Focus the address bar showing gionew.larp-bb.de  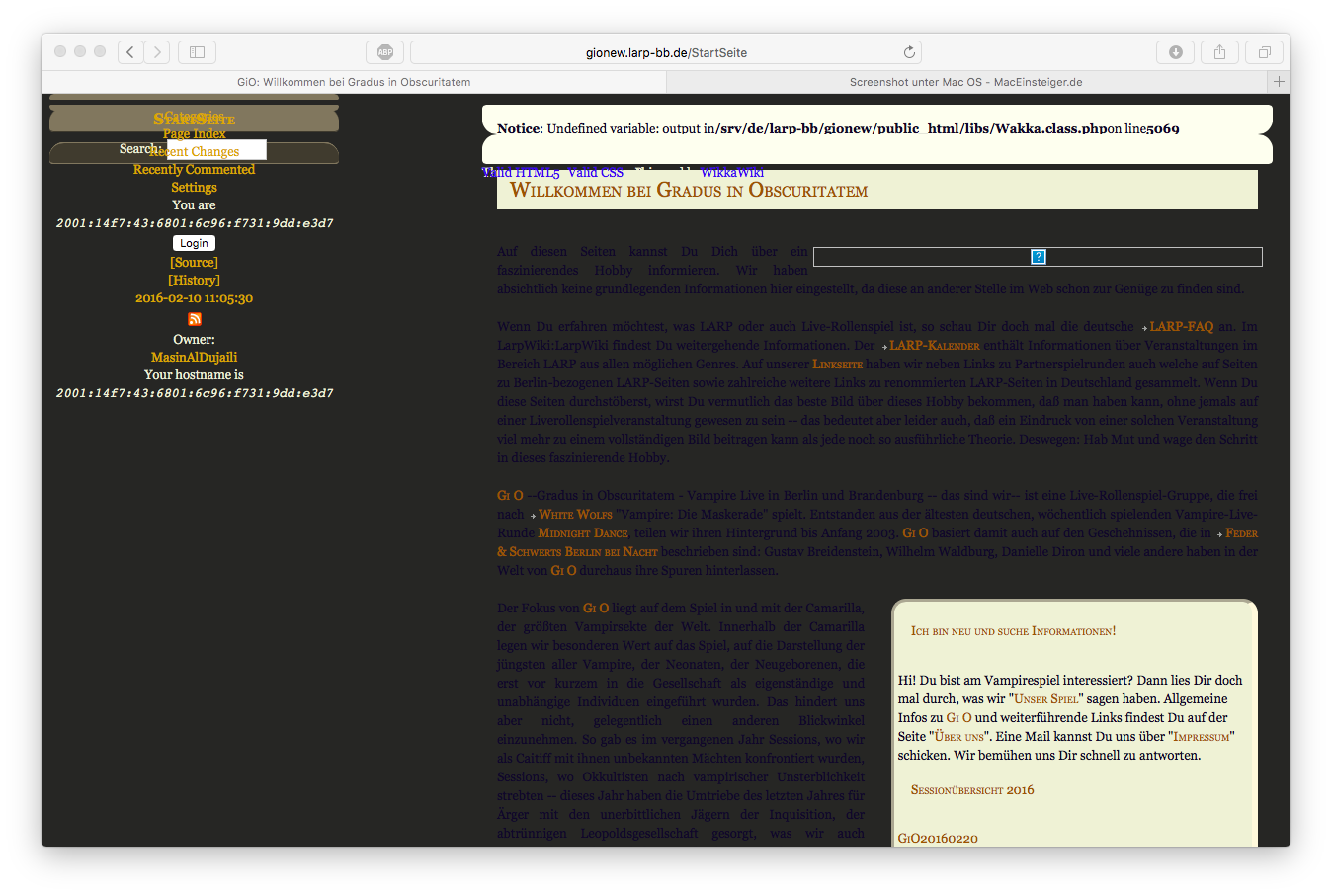[666, 52]
